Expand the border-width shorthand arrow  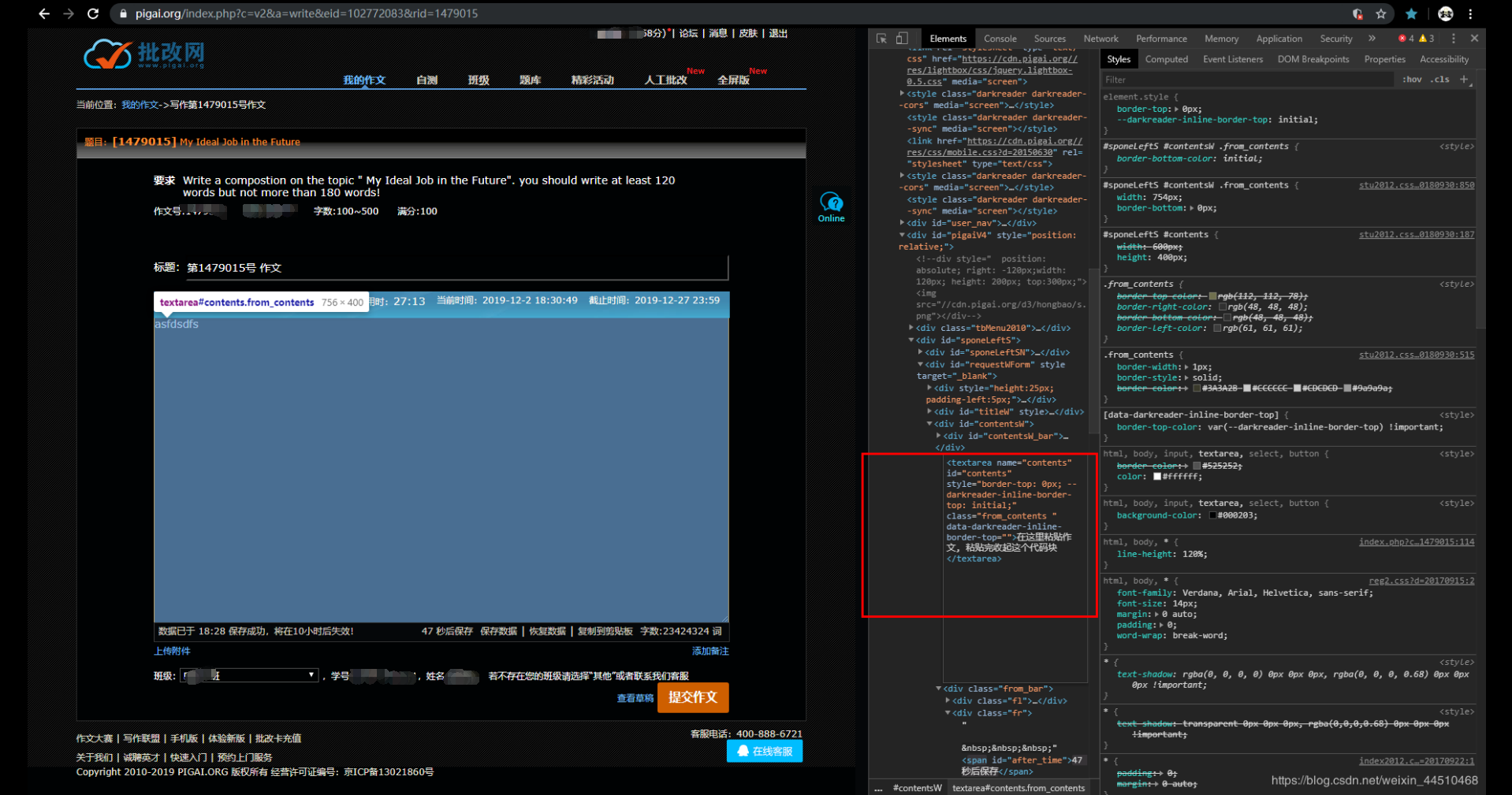pos(1187,367)
